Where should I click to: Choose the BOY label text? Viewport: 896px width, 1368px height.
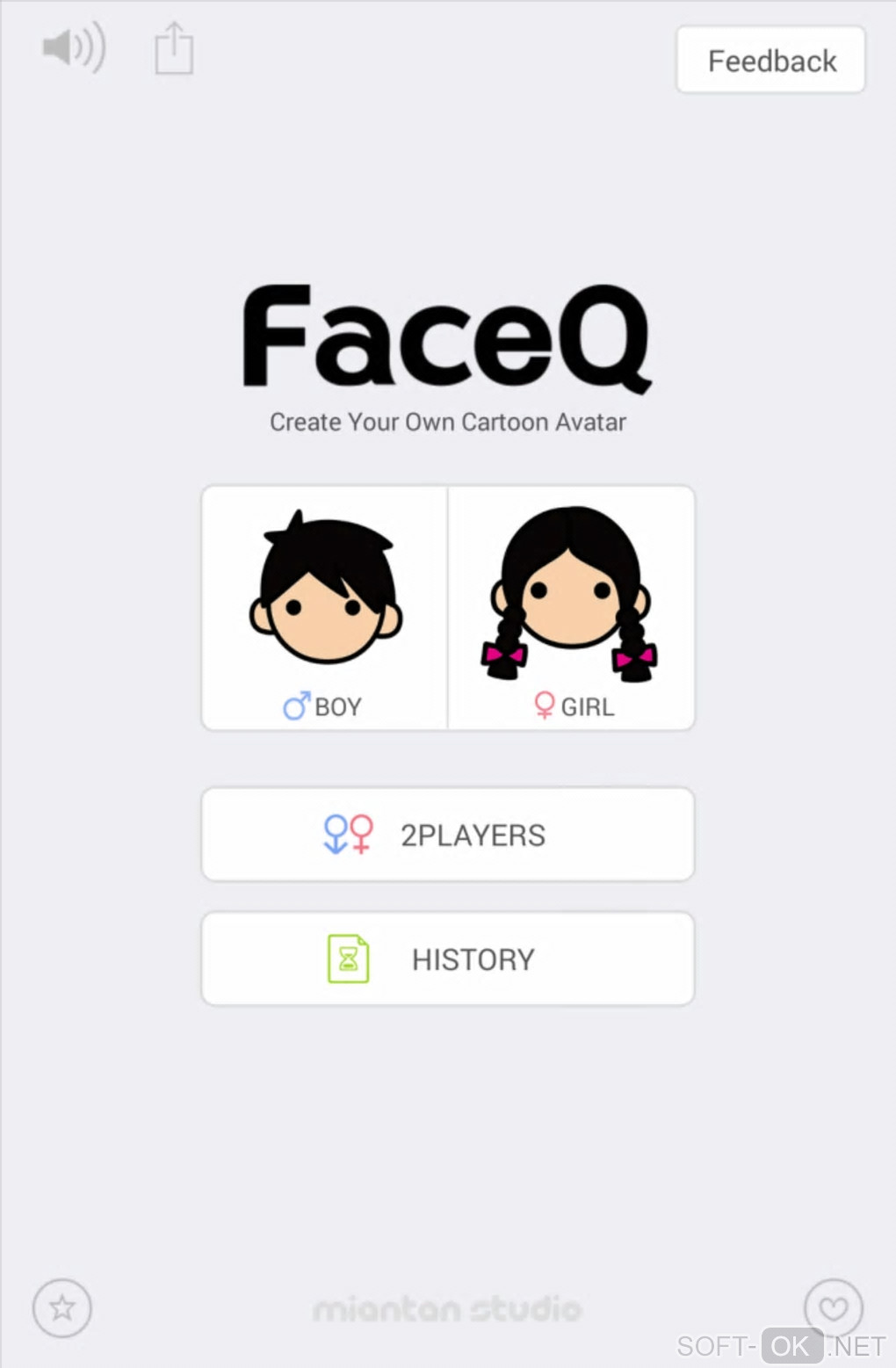338,706
